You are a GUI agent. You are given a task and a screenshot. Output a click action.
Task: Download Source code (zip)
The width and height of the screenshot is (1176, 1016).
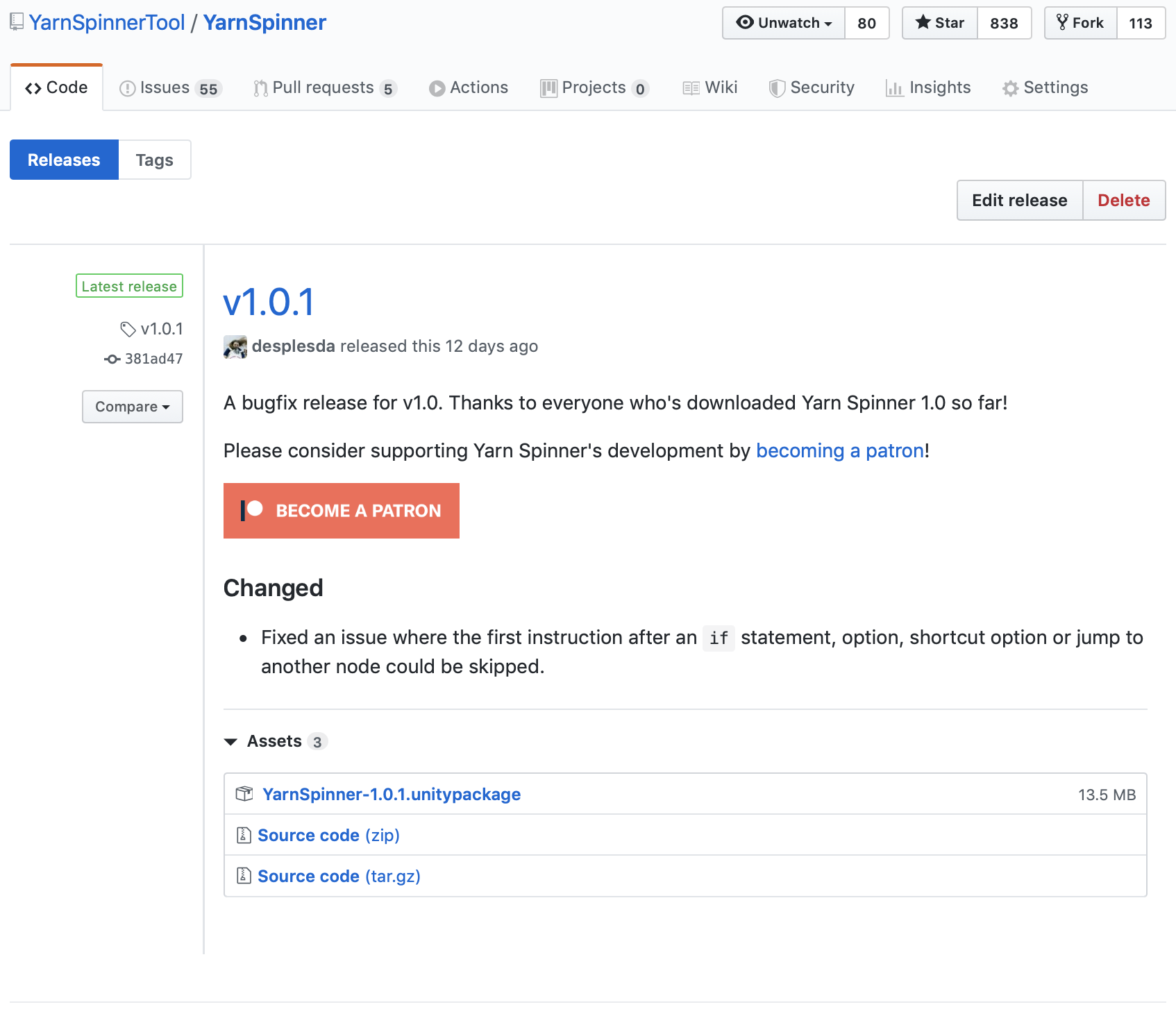tap(328, 836)
